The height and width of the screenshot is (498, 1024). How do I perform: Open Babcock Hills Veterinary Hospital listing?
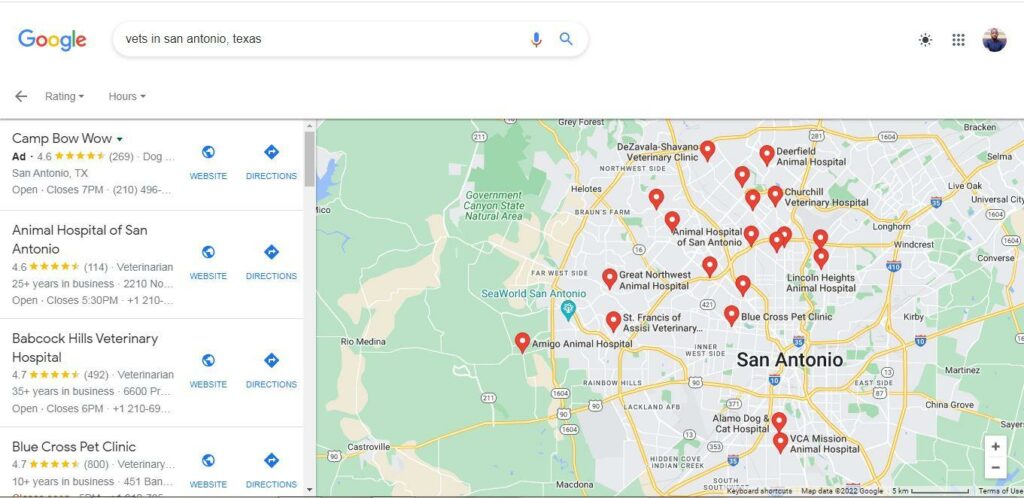click(x=93, y=373)
